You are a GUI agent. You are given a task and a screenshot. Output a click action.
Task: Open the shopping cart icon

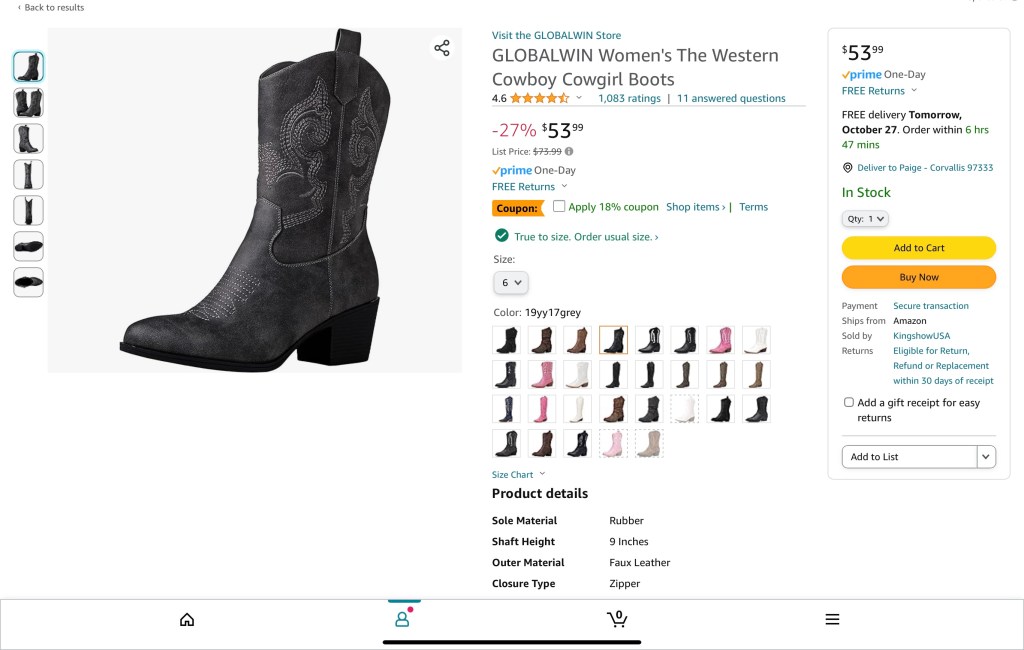pos(617,619)
